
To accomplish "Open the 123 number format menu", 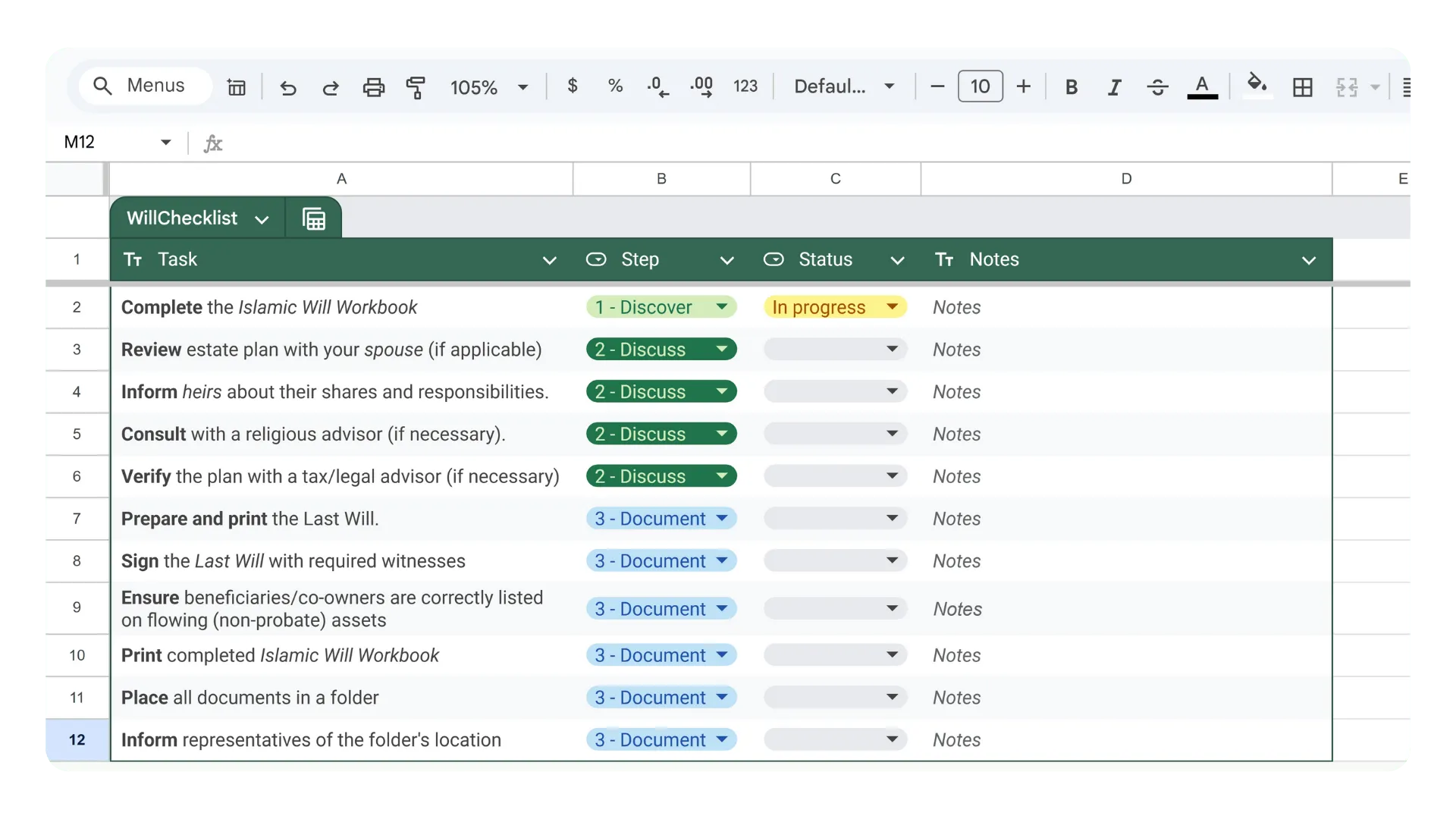I will 745,86.
